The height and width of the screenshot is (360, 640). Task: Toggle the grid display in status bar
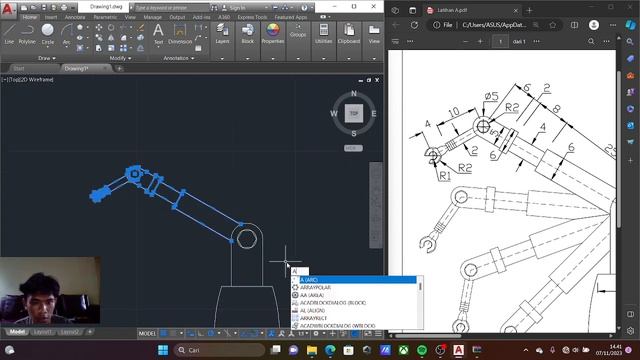[164, 333]
